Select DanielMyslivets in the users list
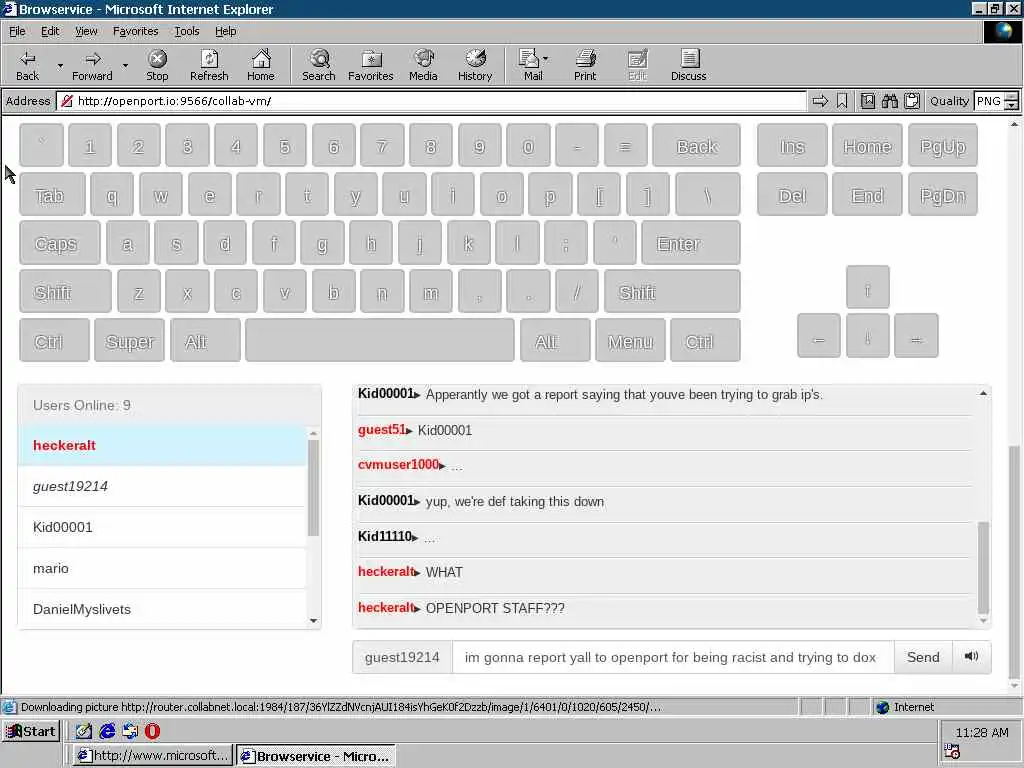Viewport: 1024px width, 768px height. [162, 609]
